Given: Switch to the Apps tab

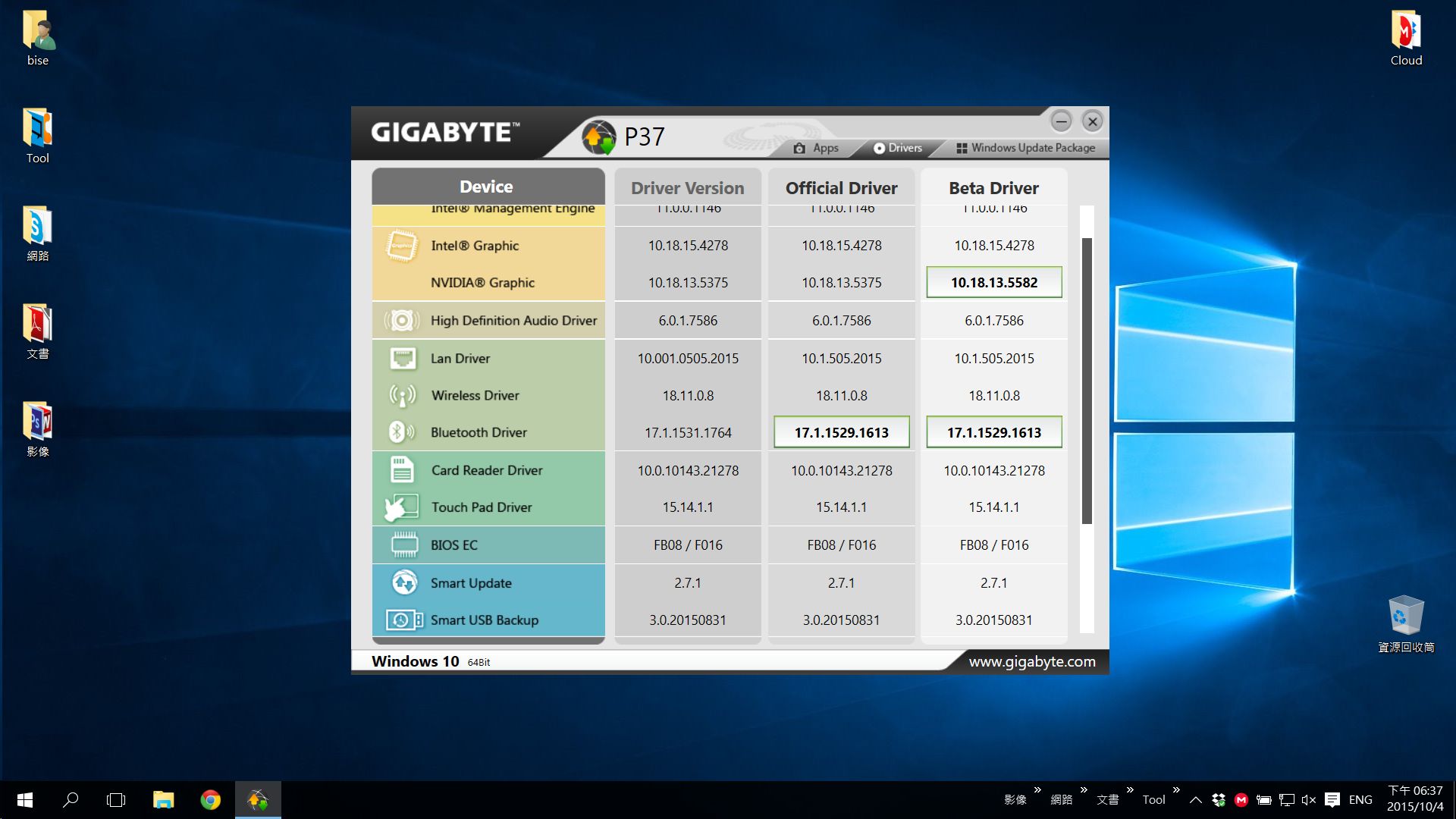Looking at the screenshot, I should tap(816, 148).
